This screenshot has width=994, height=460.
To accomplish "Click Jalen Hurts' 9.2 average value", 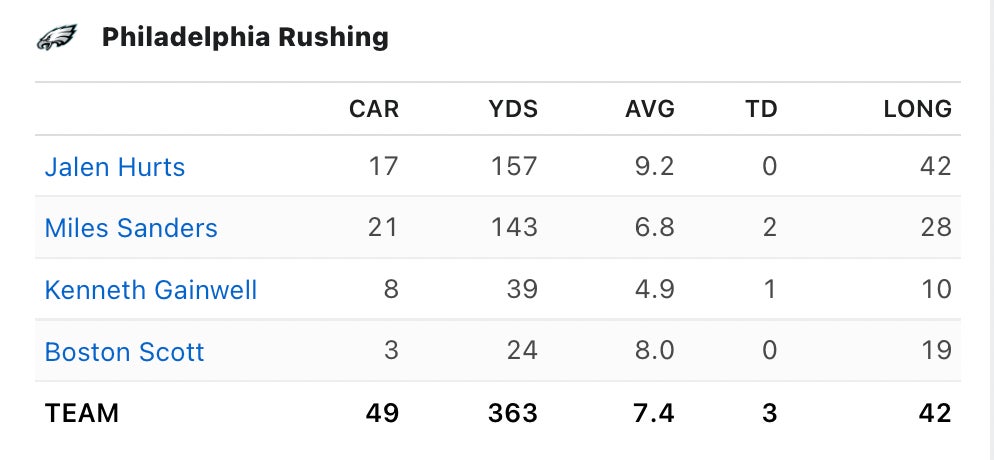I will pyautogui.click(x=656, y=166).
